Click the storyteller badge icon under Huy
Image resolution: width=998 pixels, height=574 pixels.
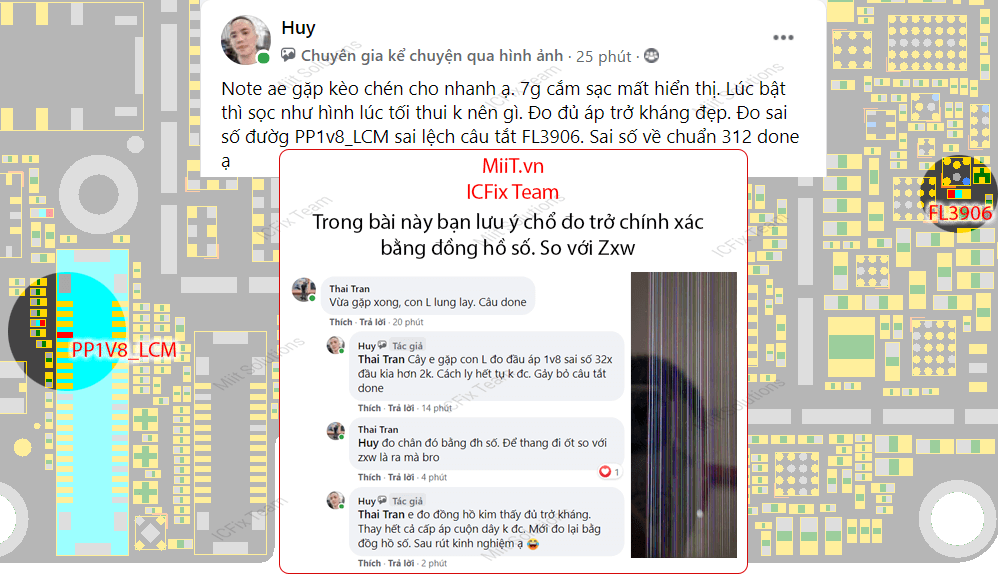[288, 55]
